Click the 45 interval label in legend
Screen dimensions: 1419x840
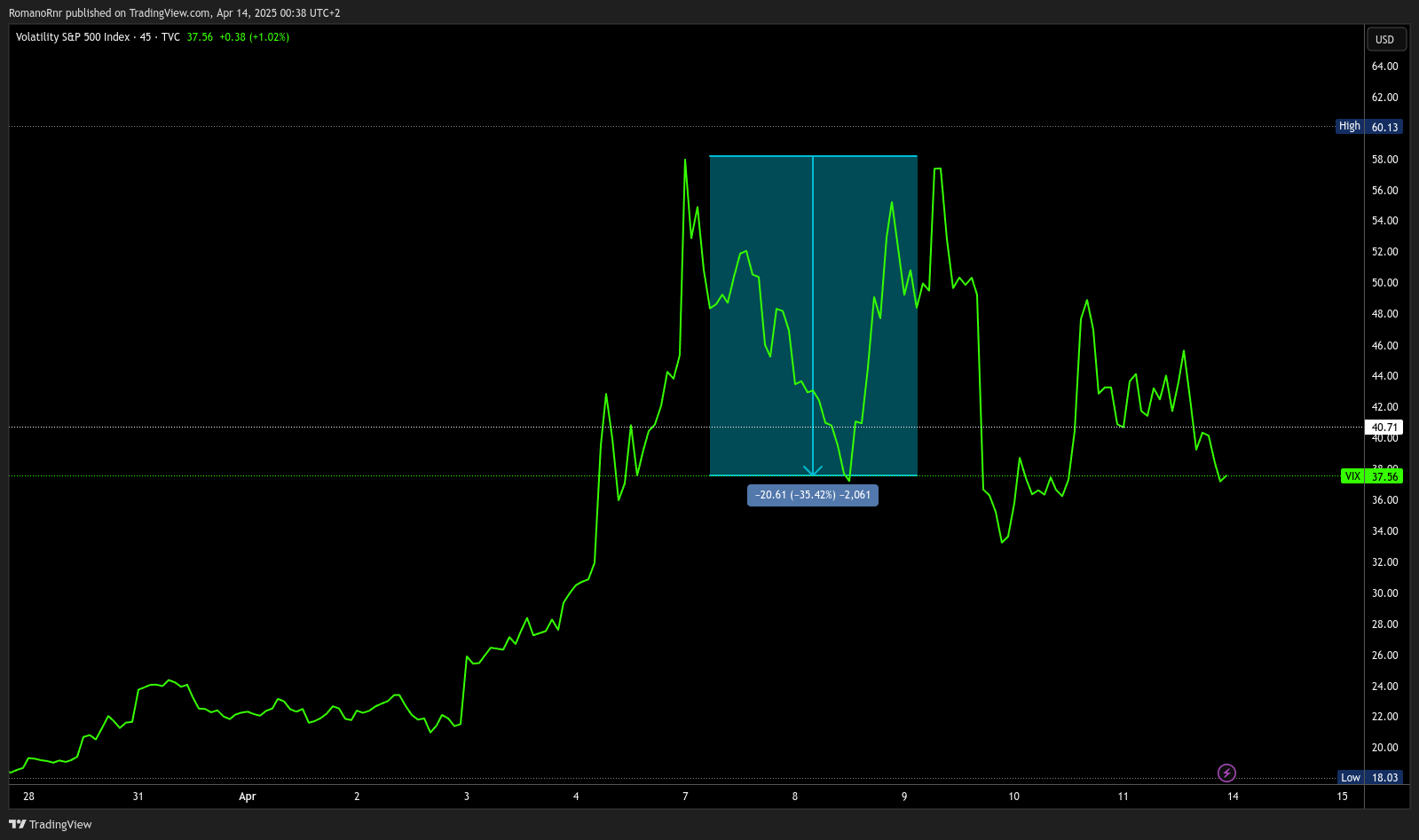click(x=146, y=37)
